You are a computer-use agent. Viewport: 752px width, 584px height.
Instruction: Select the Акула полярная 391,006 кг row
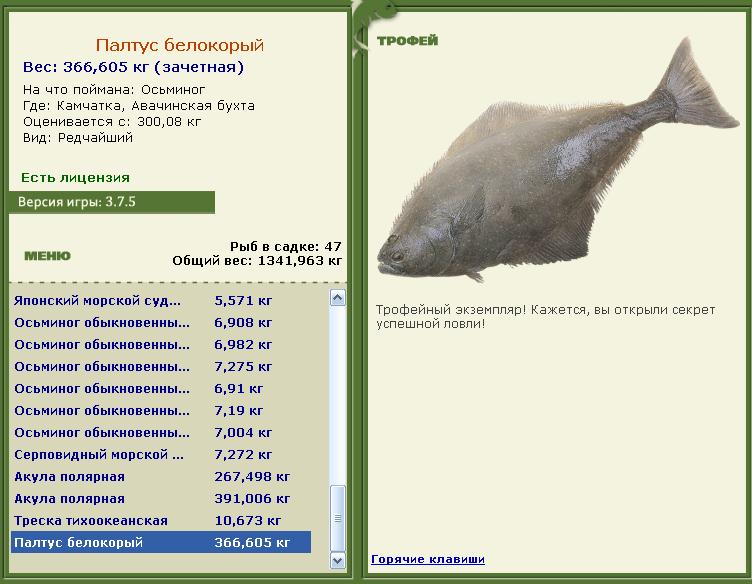[x=161, y=499]
